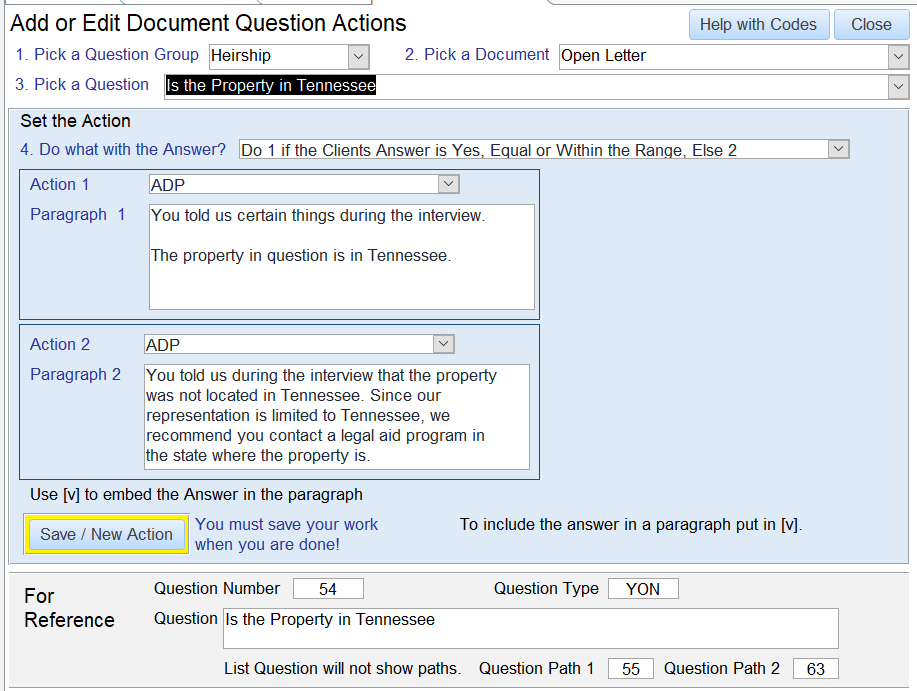Click inside the Paragraph 1 text box
This screenshot has width=917, height=691.
click(x=341, y=257)
